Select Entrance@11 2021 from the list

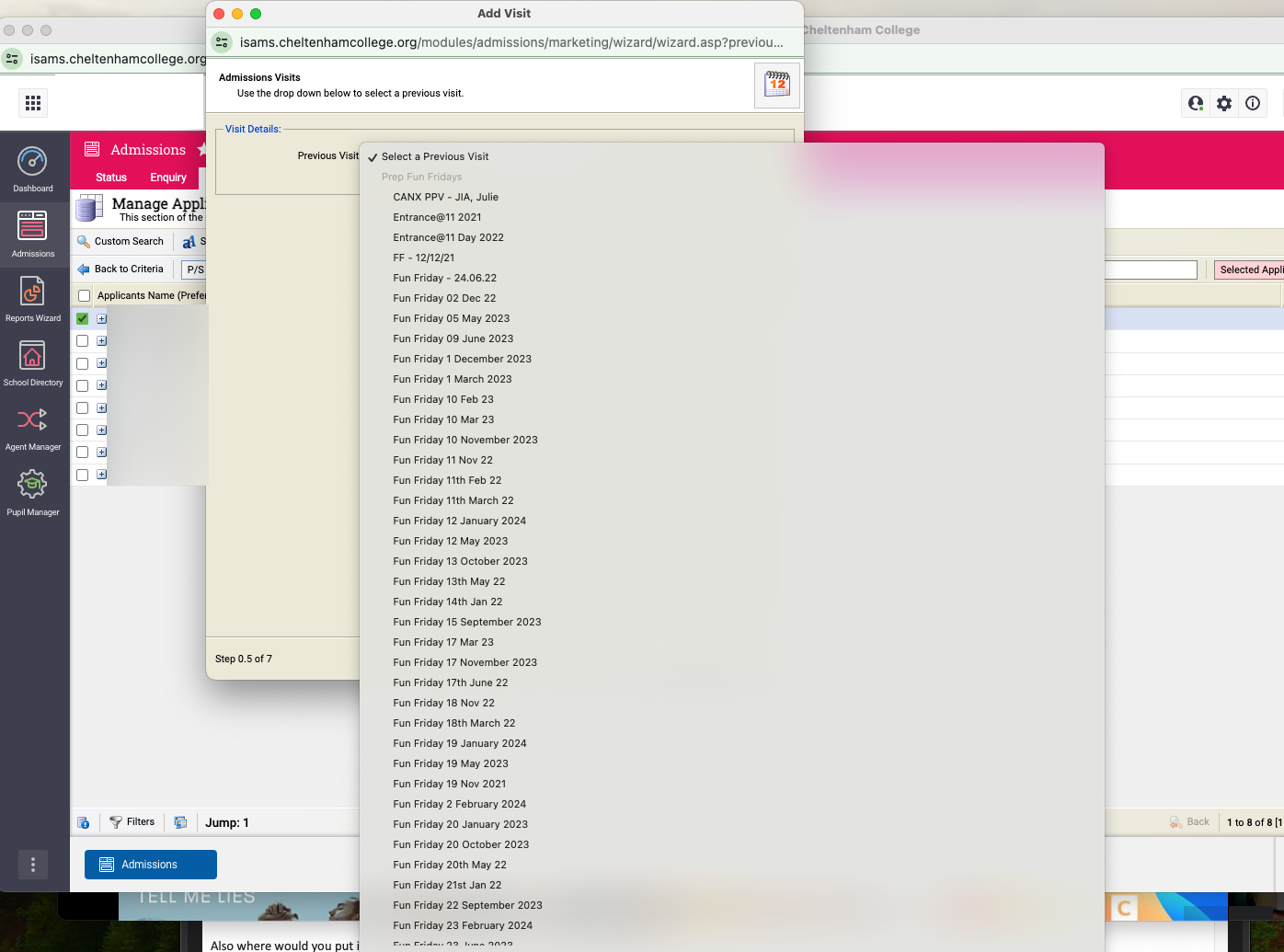click(437, 217)
